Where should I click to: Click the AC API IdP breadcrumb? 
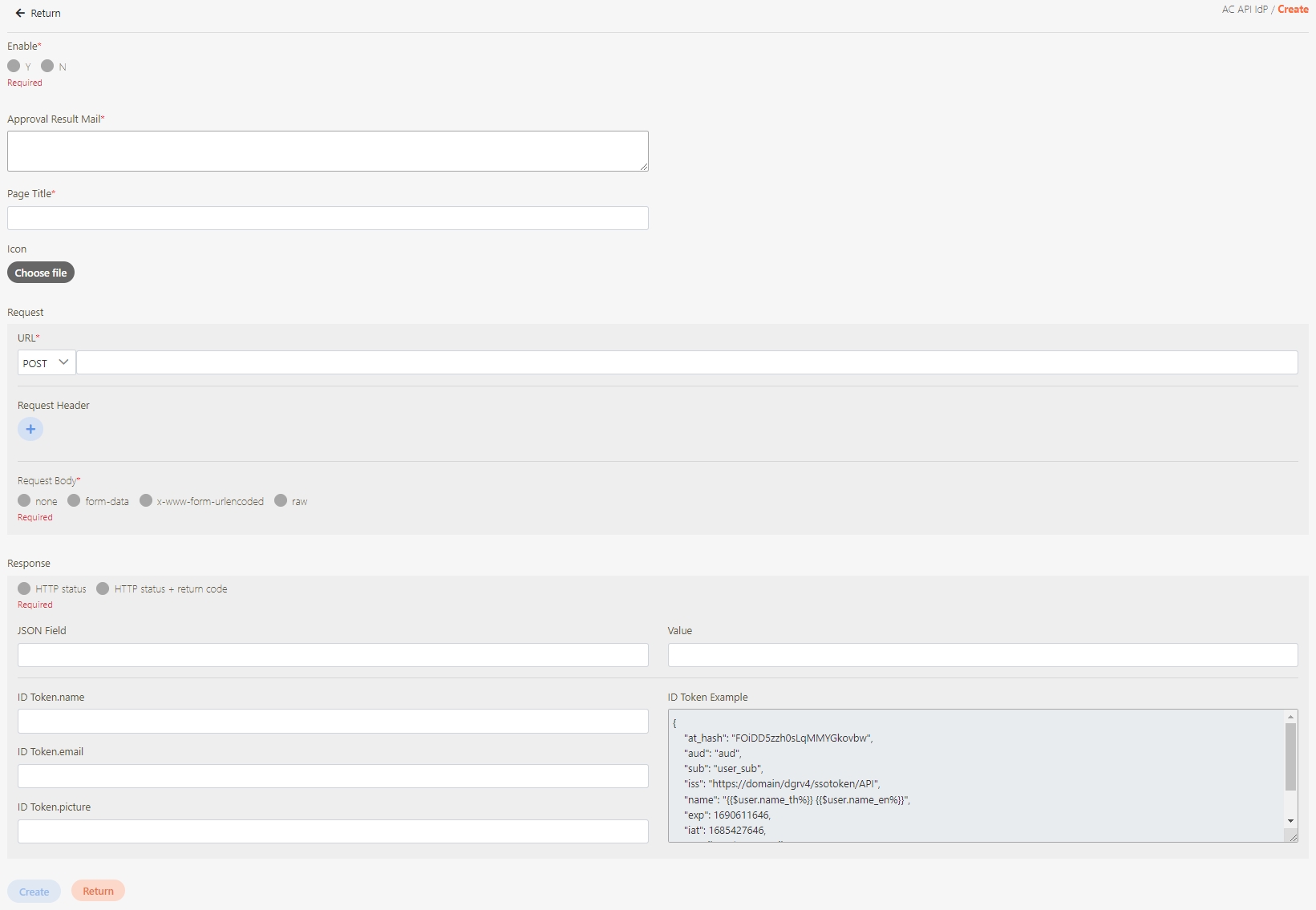pos(1244,10)
